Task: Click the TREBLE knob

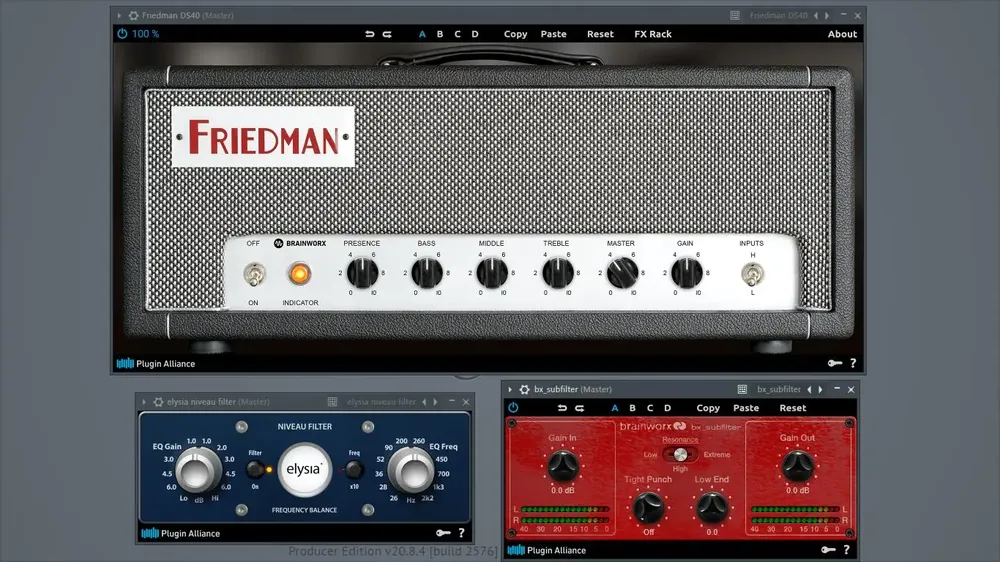Action: coord(557,274)
